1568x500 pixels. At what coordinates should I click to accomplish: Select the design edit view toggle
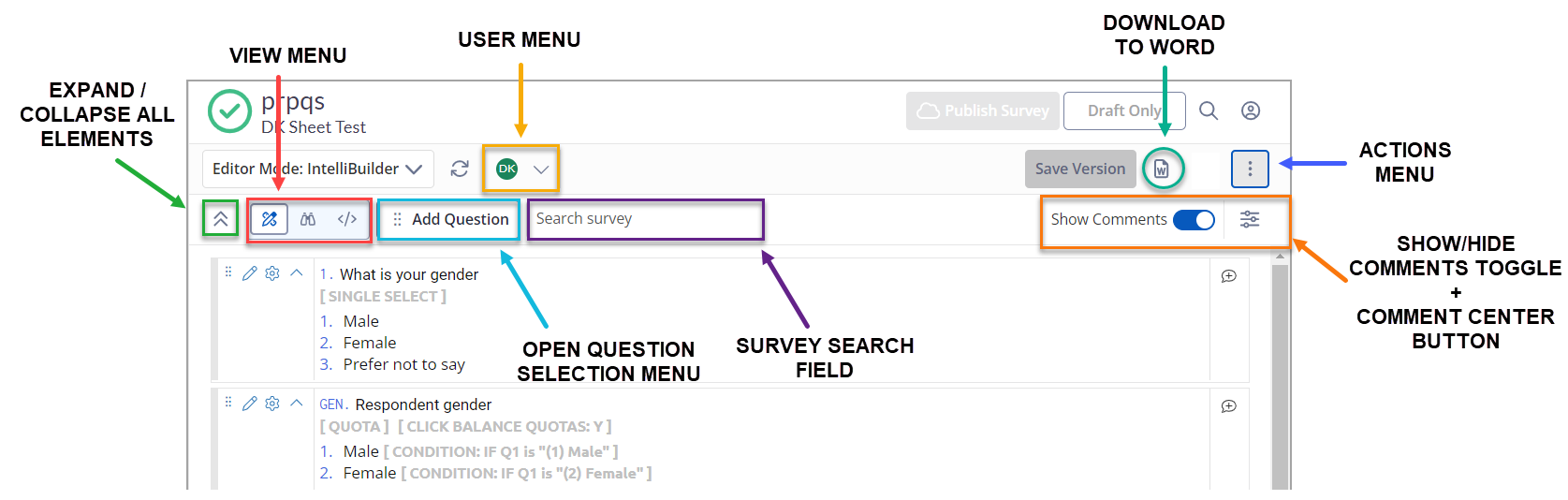click(x=270, y=219)
